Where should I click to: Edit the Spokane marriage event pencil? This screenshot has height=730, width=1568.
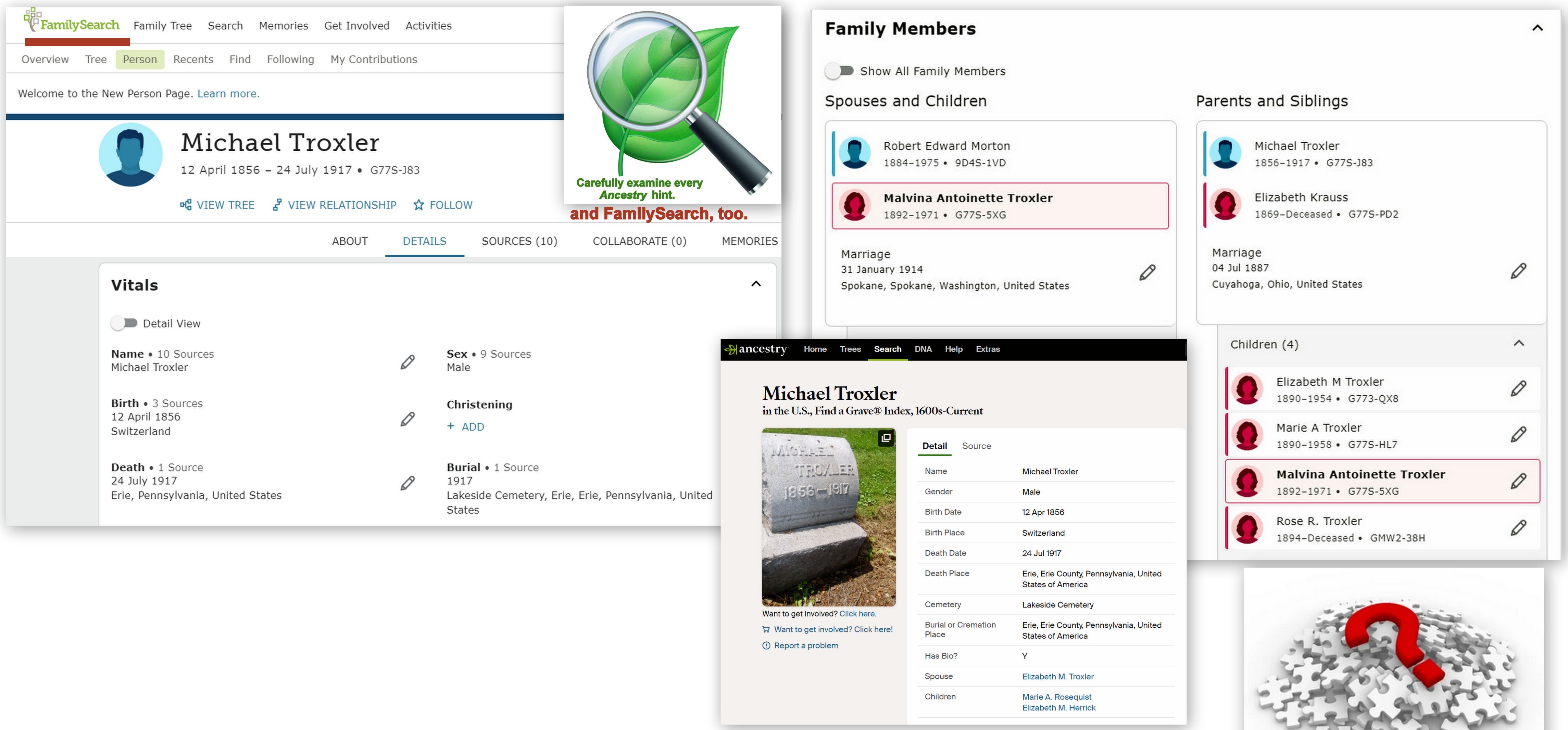[1147, 272]
